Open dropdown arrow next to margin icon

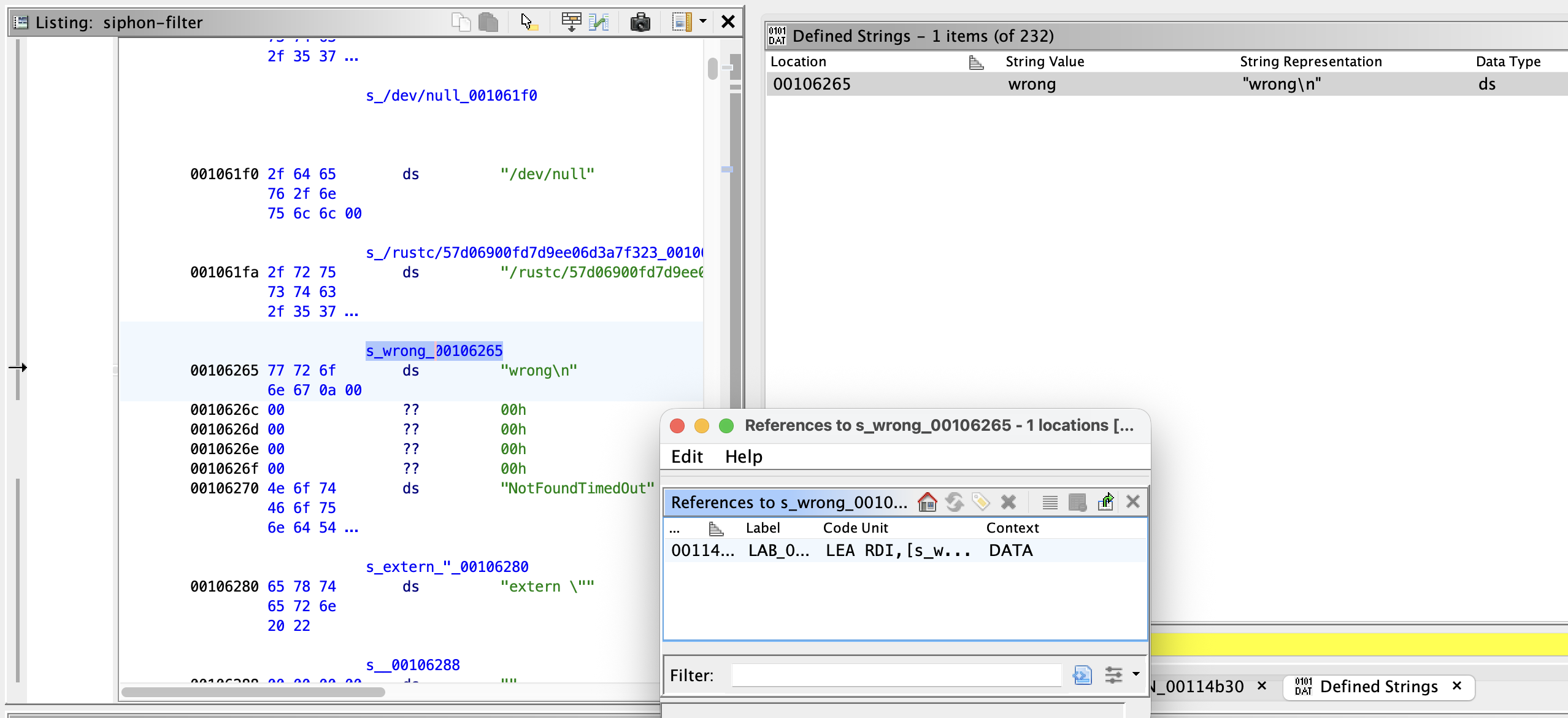click(x=703, y=21)
